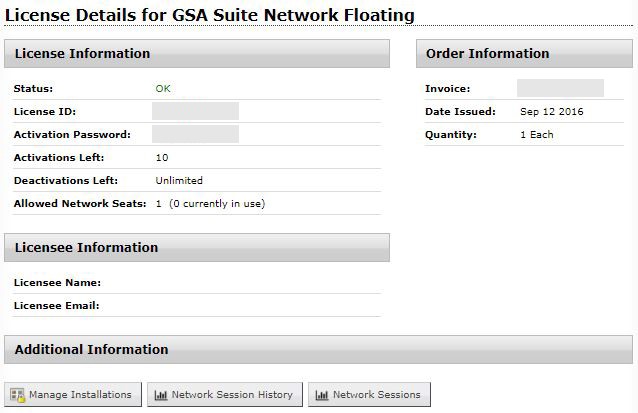The image size is (638, 413).
Task: Click the Licensee Email label
Action: (57, 306)
